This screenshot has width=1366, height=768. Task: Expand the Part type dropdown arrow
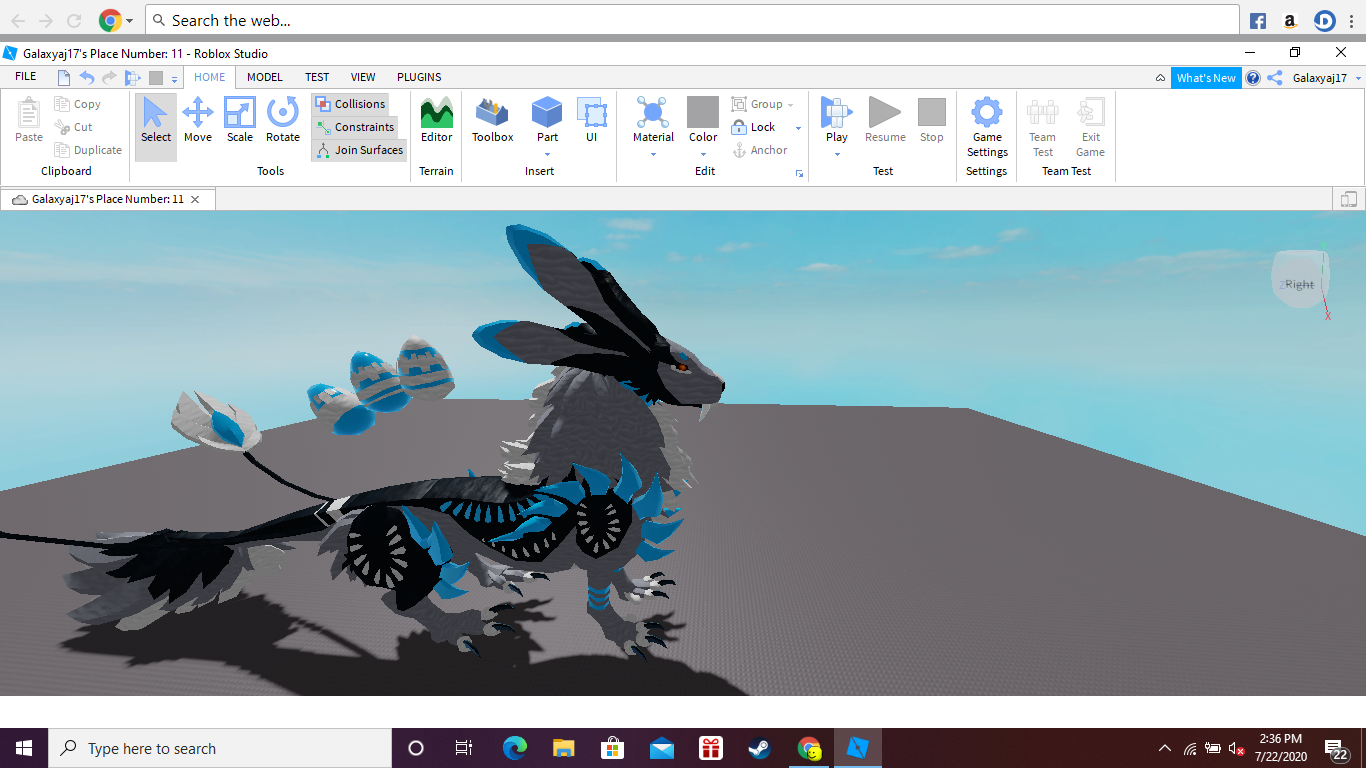pos(547,154)
